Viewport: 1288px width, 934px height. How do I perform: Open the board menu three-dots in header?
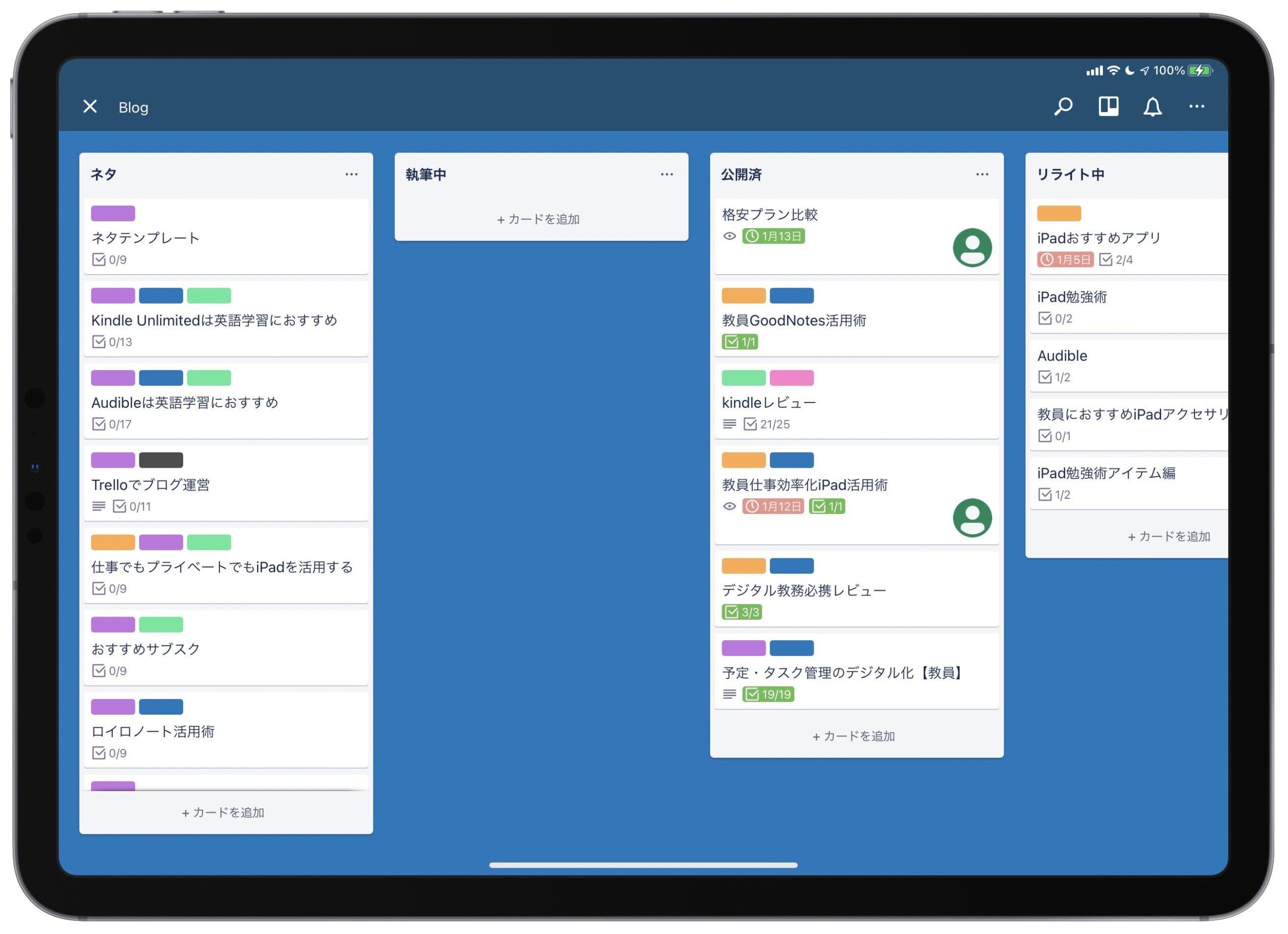[x=1197, y=106]
